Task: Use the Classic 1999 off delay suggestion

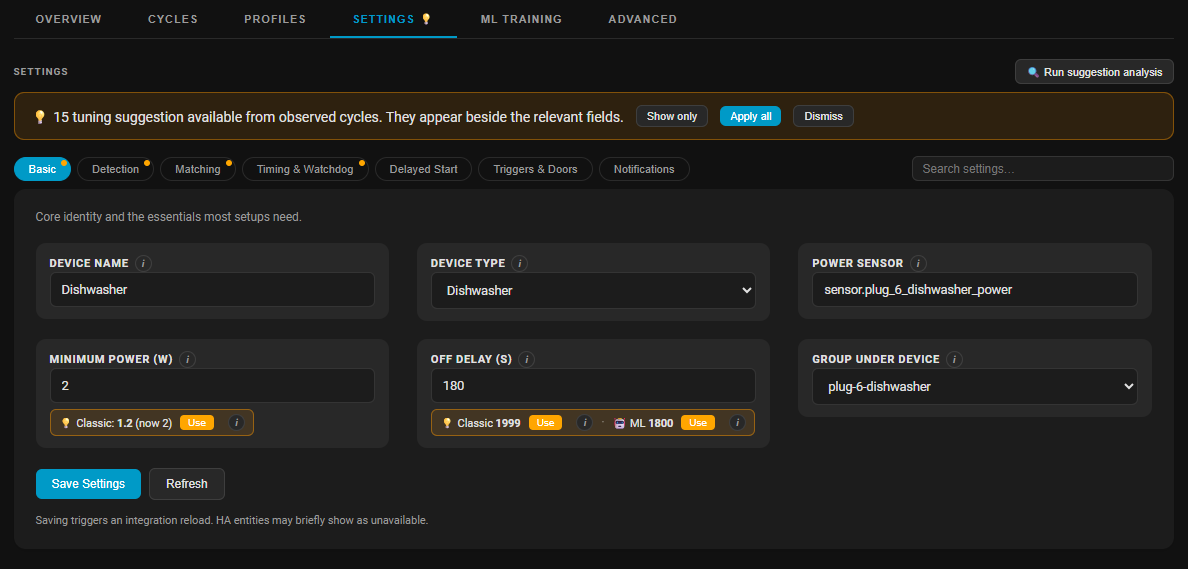Action: tap(545, 423)
